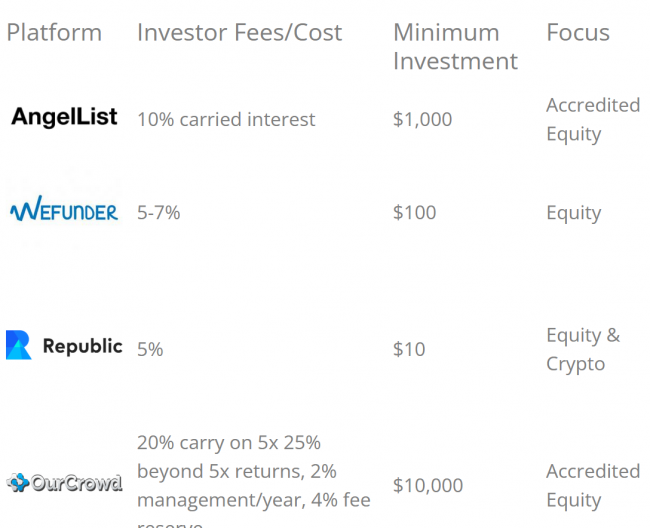Click Wefunder's Equity focus cell
This screenshot has width=650, height=528.
(574, 213)
